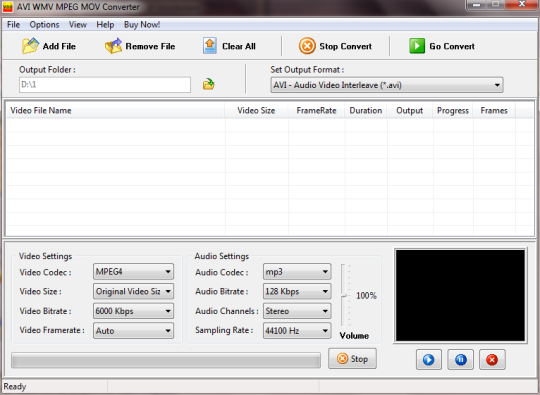Click the 100% volume value label
Viewport: 540px width, 395px height.
tap(366, 295)
